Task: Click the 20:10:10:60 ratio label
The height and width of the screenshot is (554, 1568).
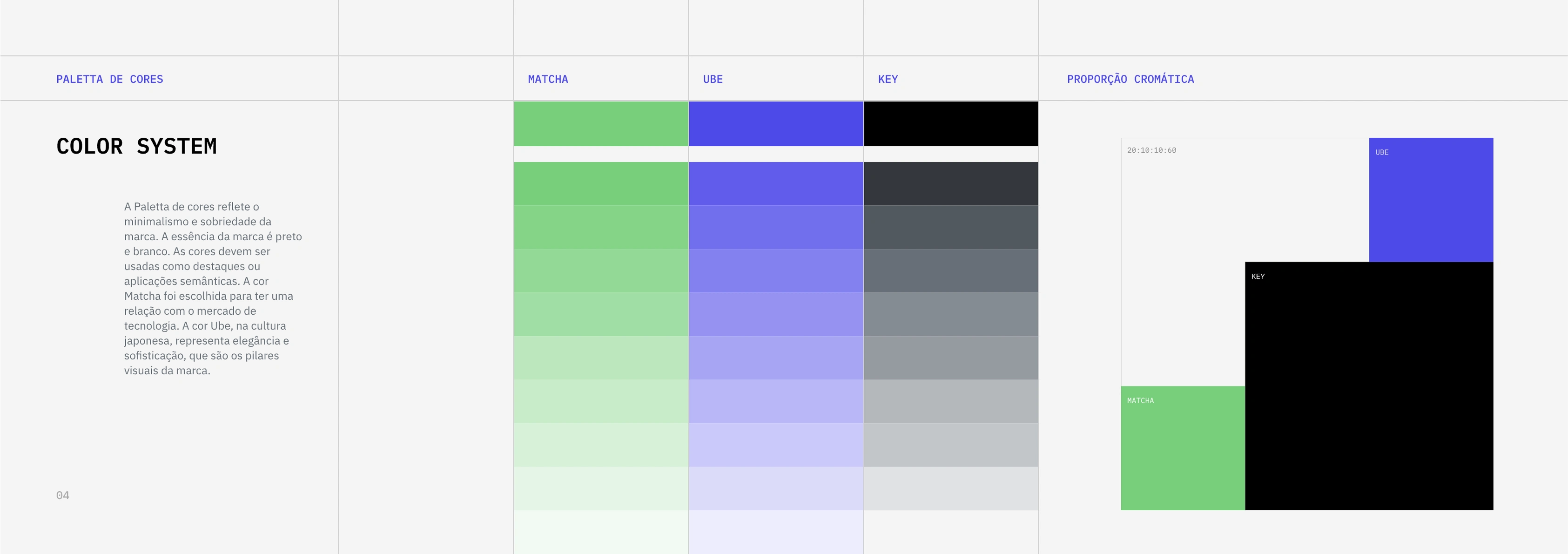Action: click(x=1151, y=150)
